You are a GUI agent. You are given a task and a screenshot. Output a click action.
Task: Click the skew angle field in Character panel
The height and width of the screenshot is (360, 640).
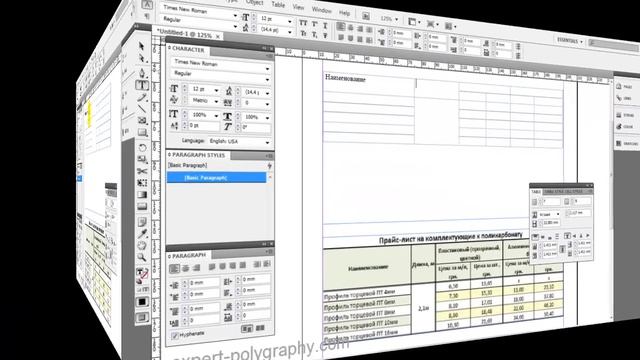tap(256, 127)
